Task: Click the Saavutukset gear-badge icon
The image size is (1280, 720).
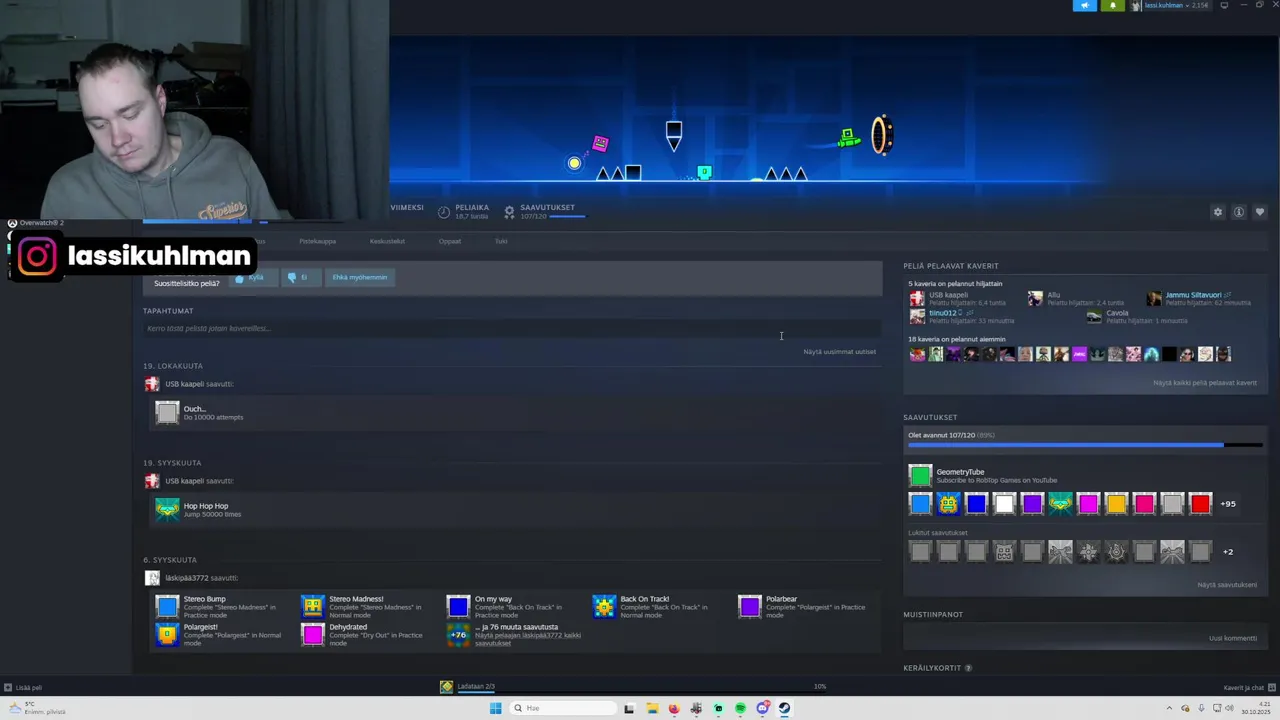Action: tap(509, 211)
